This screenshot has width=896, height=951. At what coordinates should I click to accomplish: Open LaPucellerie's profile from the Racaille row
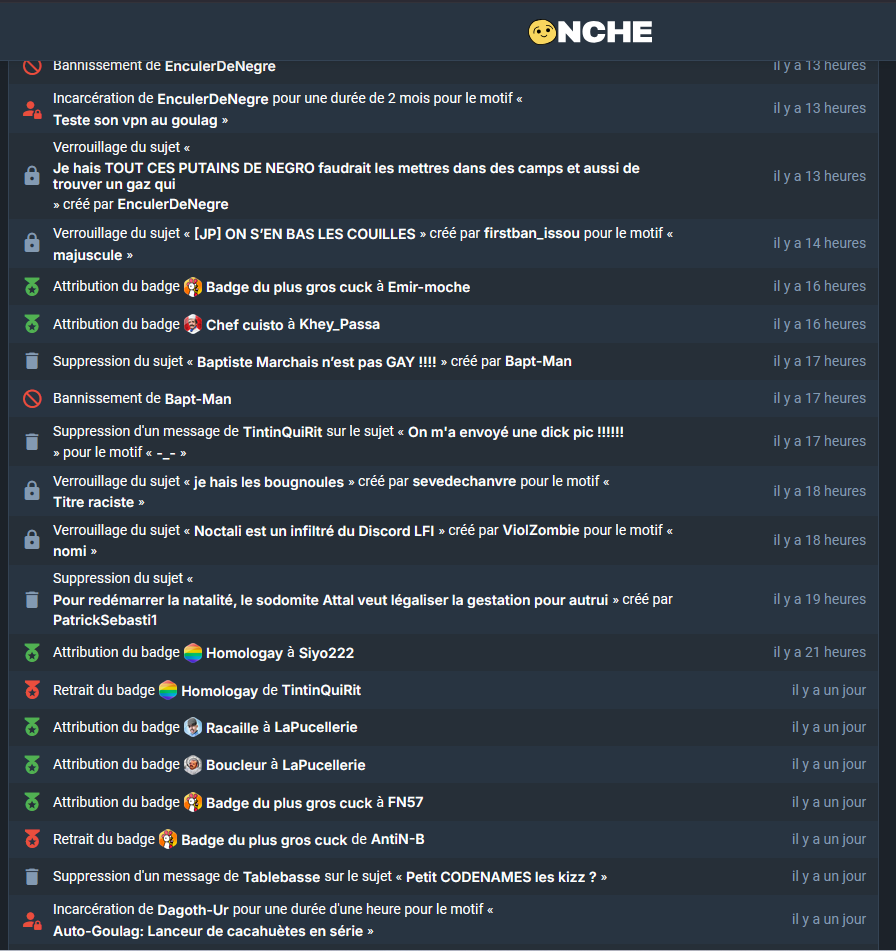click(315, 727)
